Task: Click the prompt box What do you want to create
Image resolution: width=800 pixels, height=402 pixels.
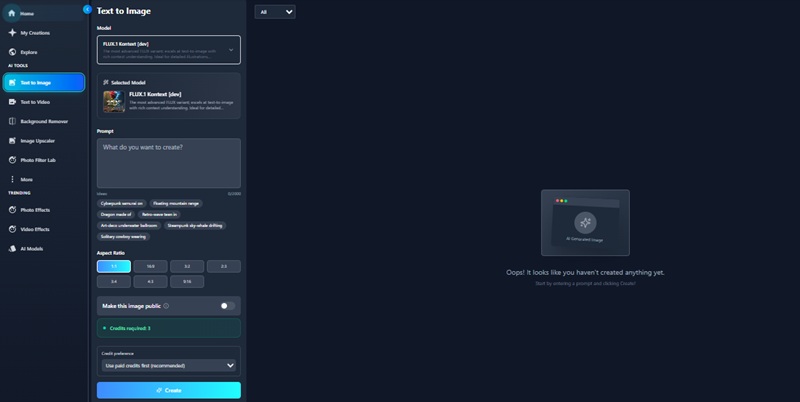Action: 169,163
